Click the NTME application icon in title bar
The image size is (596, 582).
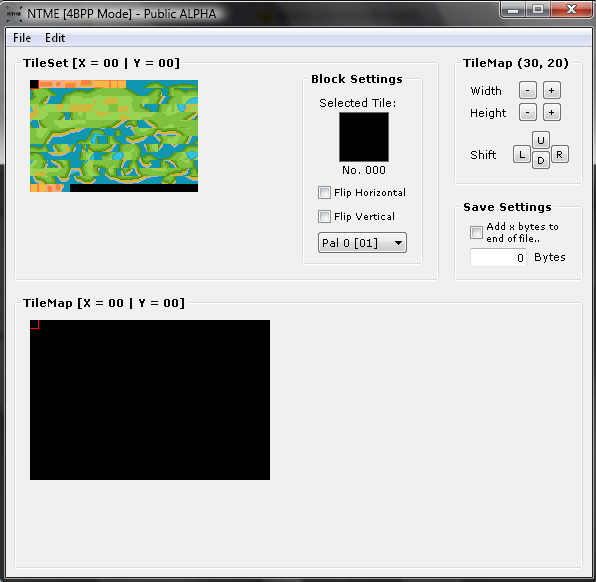click(x=14, y=14)
